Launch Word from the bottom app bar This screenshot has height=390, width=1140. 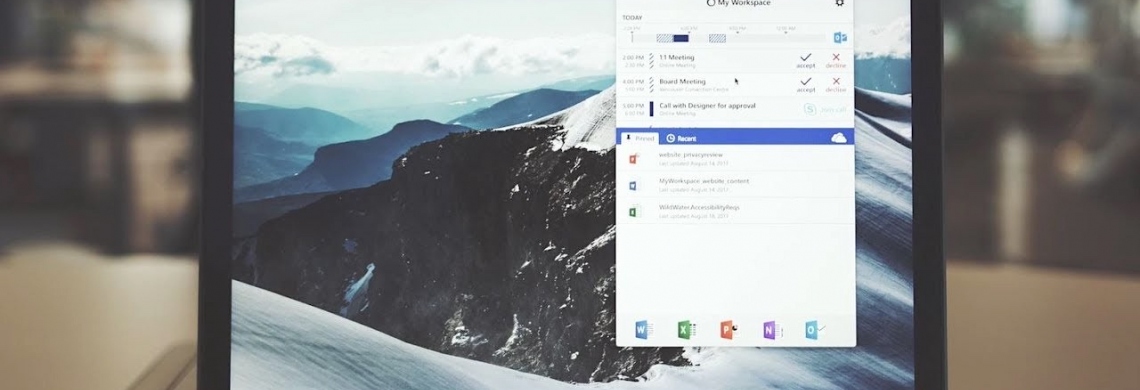[x=643, y=330]
